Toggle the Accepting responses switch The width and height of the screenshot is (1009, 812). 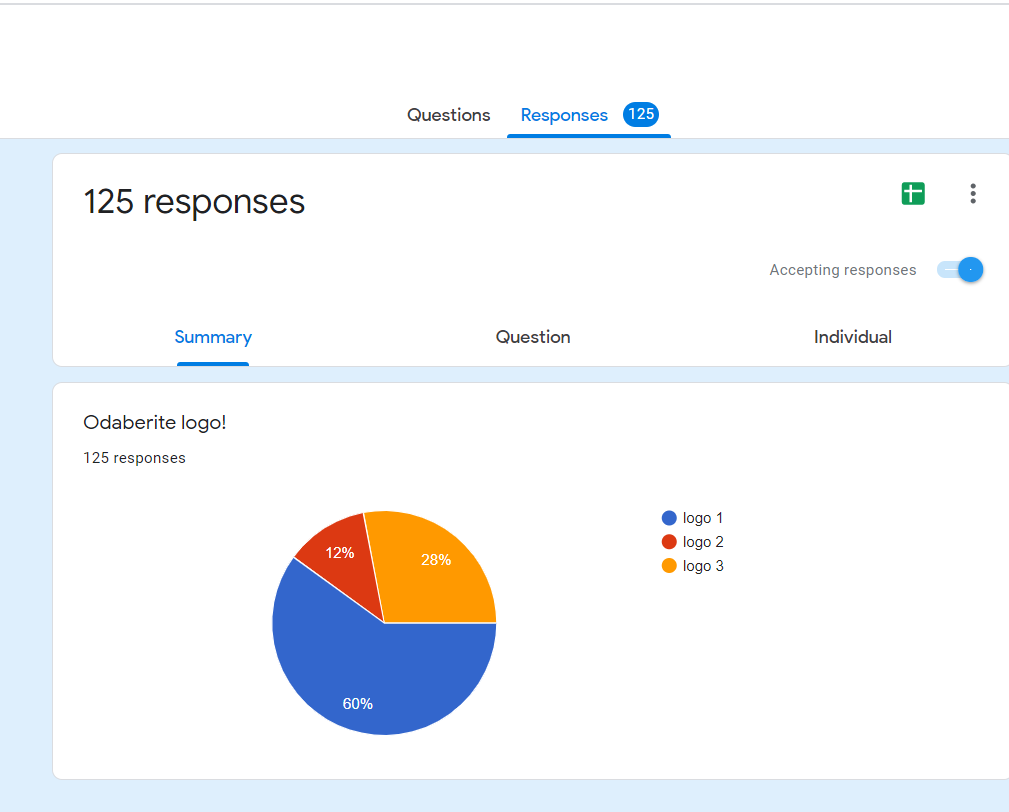point(960,270)
